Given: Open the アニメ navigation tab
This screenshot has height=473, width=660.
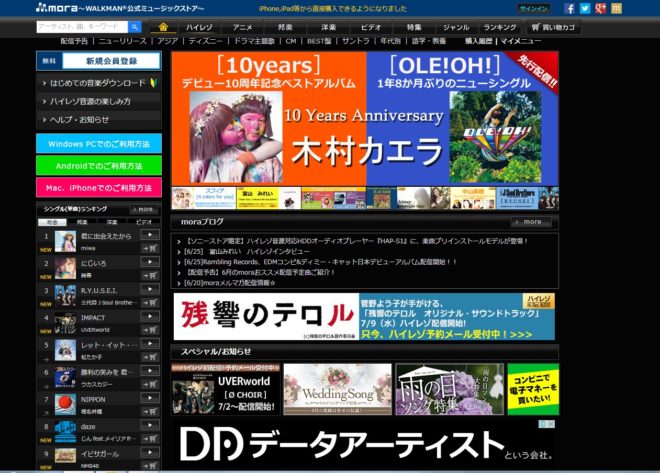Looking at the screenshot, I should click(242, 27).
